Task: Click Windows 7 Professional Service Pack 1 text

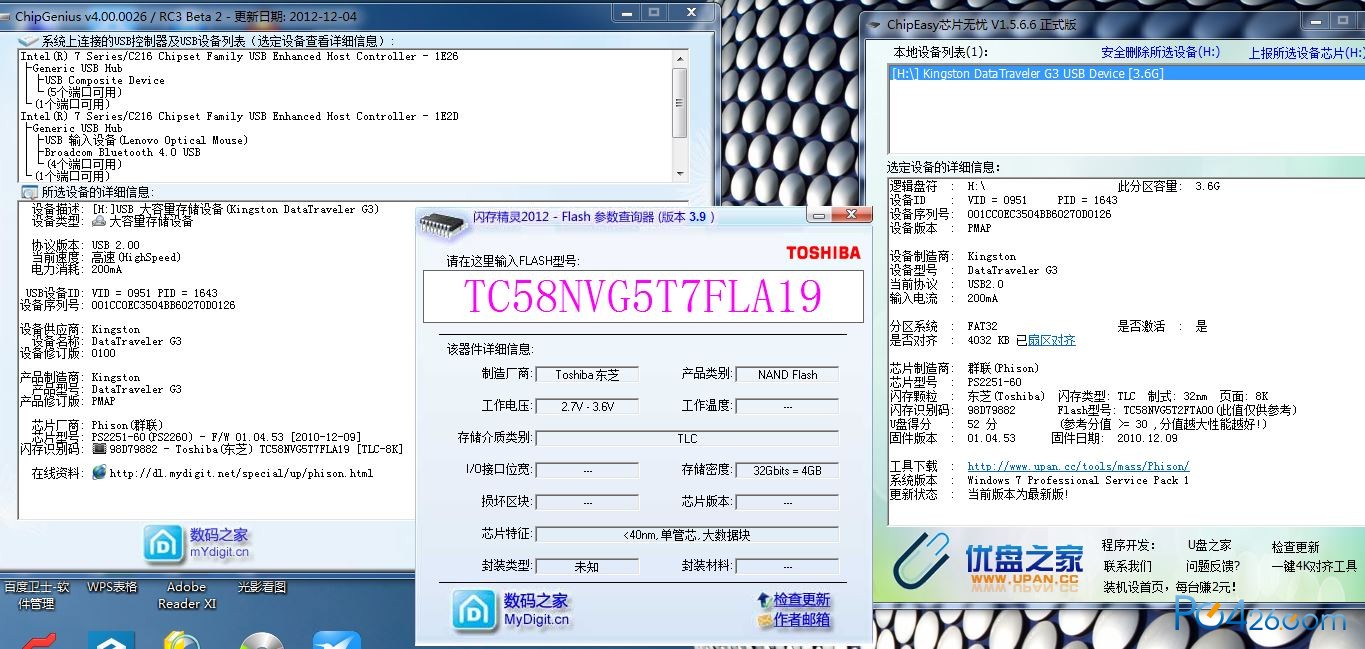Action: (x=1078, y=480)
